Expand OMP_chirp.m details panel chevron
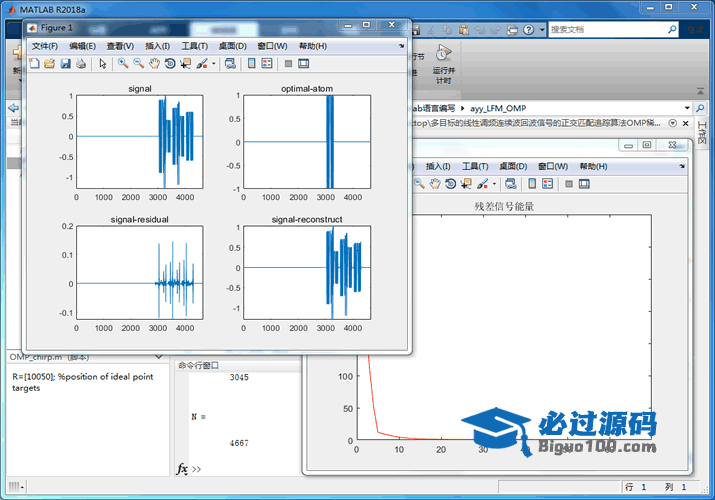The image size is (715, 500). coord(159,357)
